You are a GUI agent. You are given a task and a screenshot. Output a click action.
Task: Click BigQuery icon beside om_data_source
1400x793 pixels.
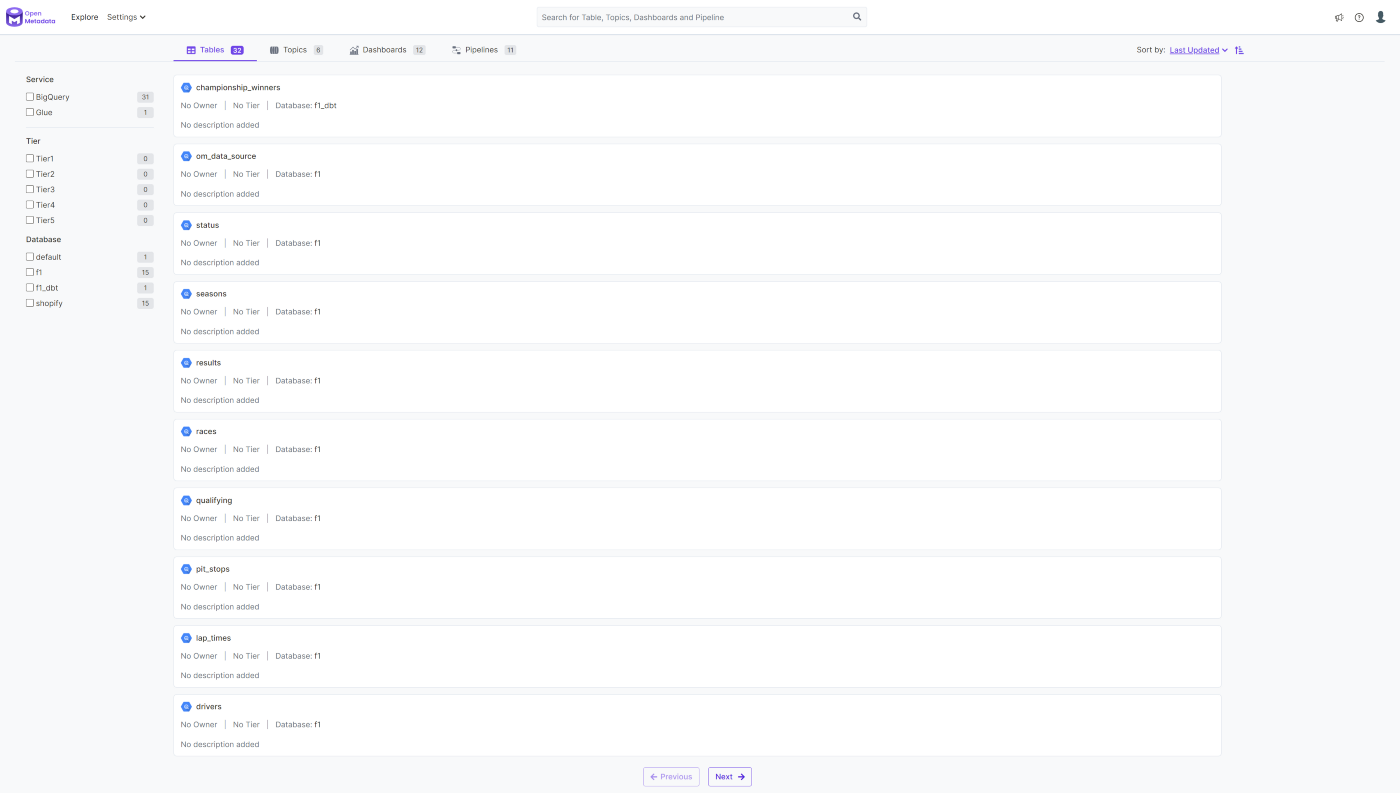coord(186,156)
